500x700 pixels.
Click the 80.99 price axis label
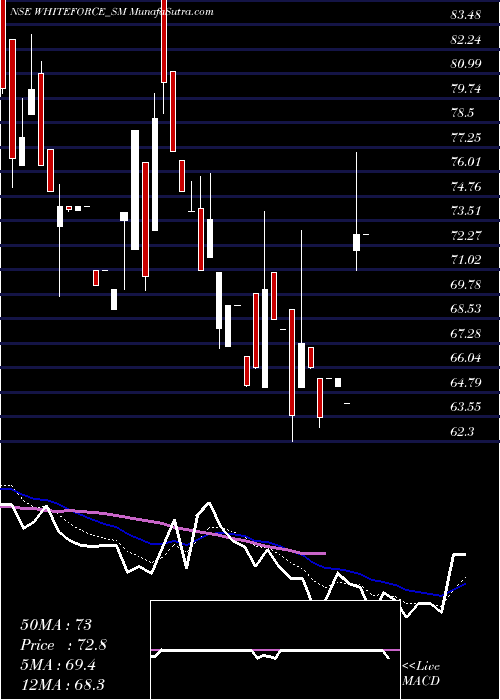(466, 64)
